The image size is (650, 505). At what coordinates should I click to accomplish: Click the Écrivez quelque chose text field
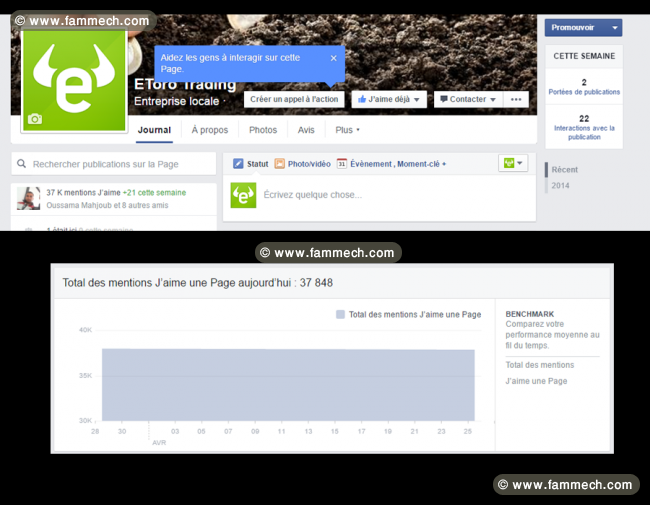coord(313,195)
